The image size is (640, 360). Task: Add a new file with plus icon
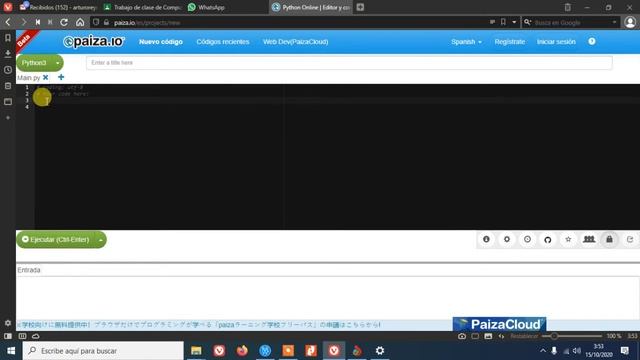61,77
